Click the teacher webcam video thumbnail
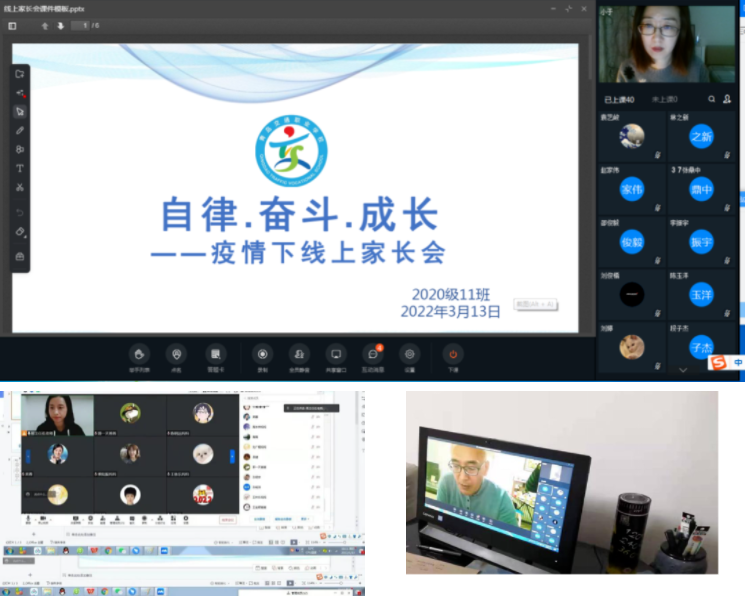This screenshot has width=747, height=615. [666, 44]
